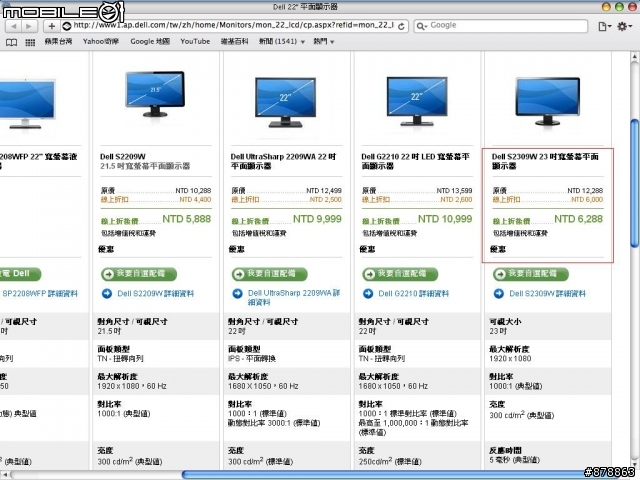The image size is (640, 480).
Task: Open Dell S2309W 詳細資料 link
Action: click(547, 293)
